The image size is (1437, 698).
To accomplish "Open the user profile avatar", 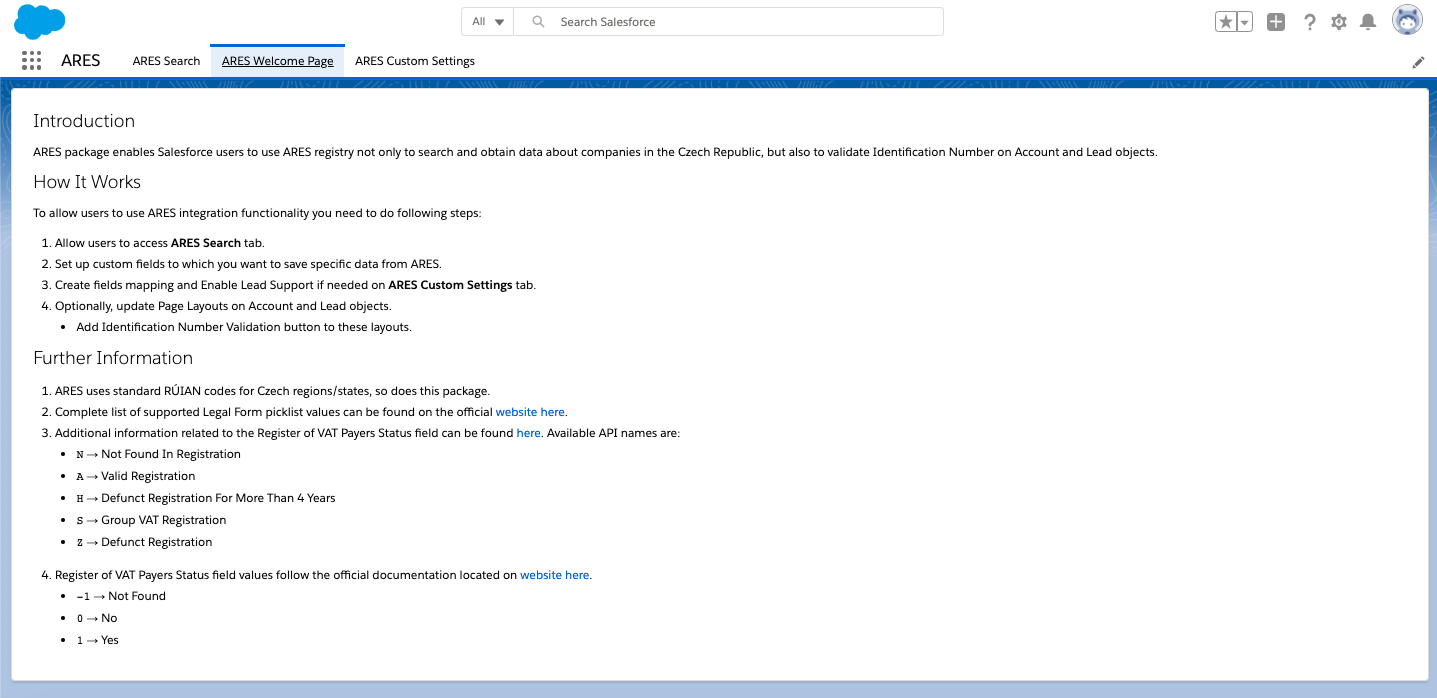I will point(1407,21).
